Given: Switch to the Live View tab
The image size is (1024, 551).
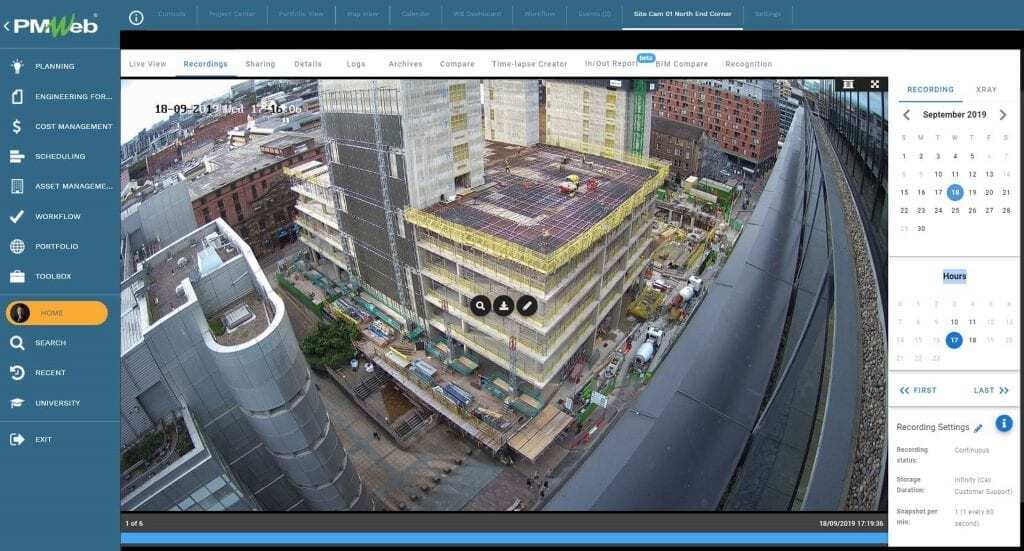Looking at the screenshot, I should click(148, 64).
